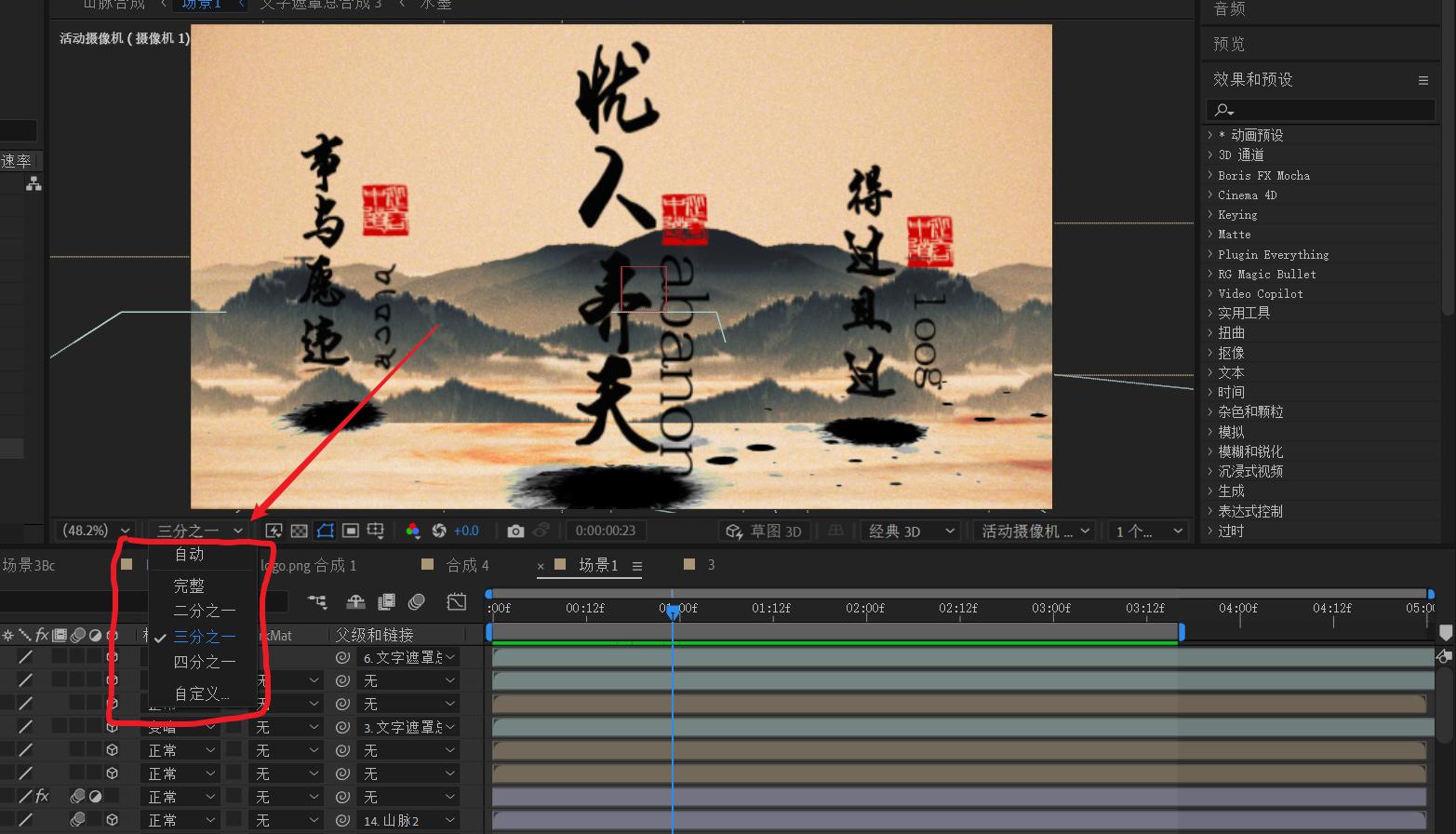Select the Region of Interest tool icon
The image size is (1456, 834).
[351, 531]
